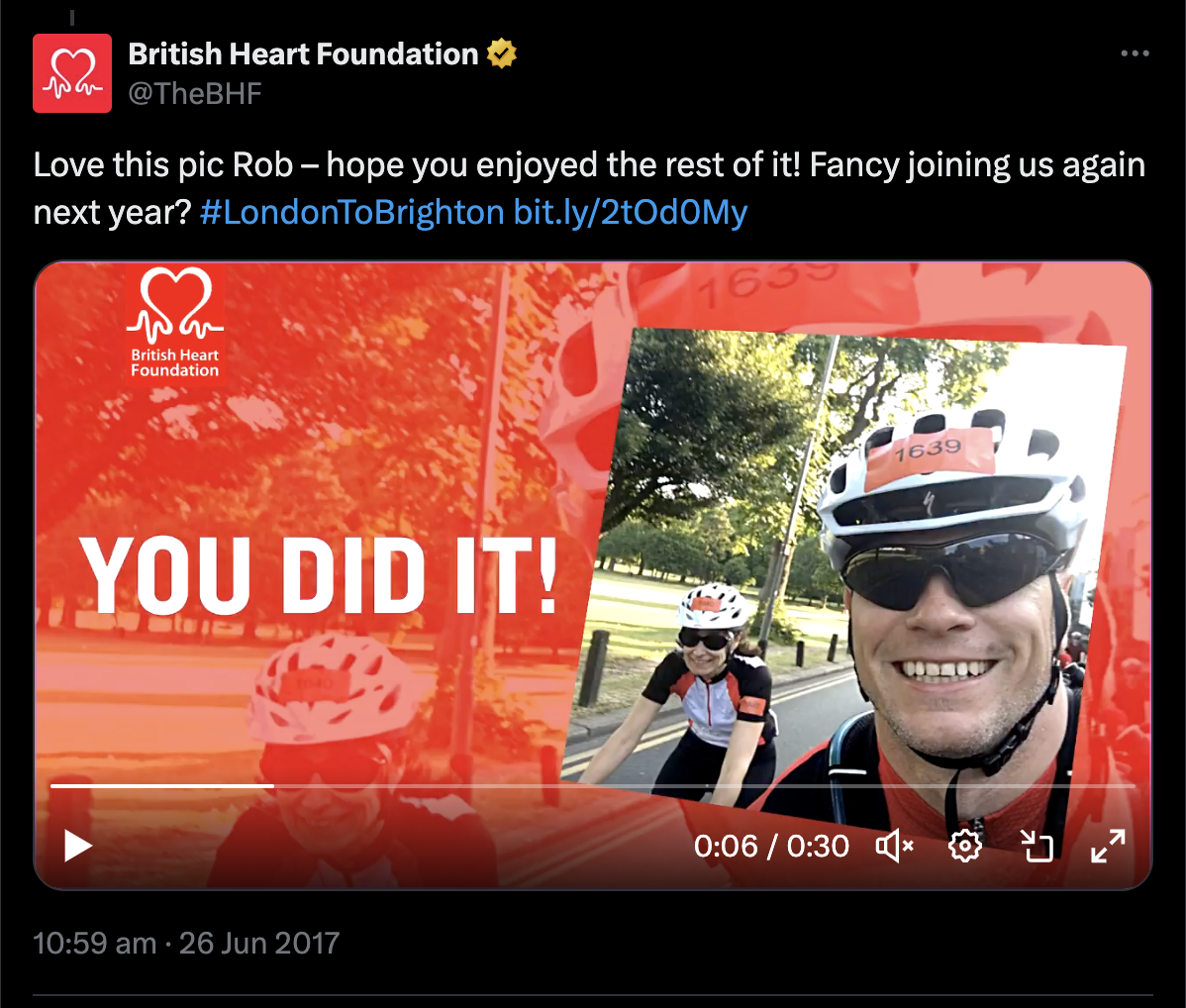1186x1008 pixels.
Task: Play the video
Action: tap(77, 846)
